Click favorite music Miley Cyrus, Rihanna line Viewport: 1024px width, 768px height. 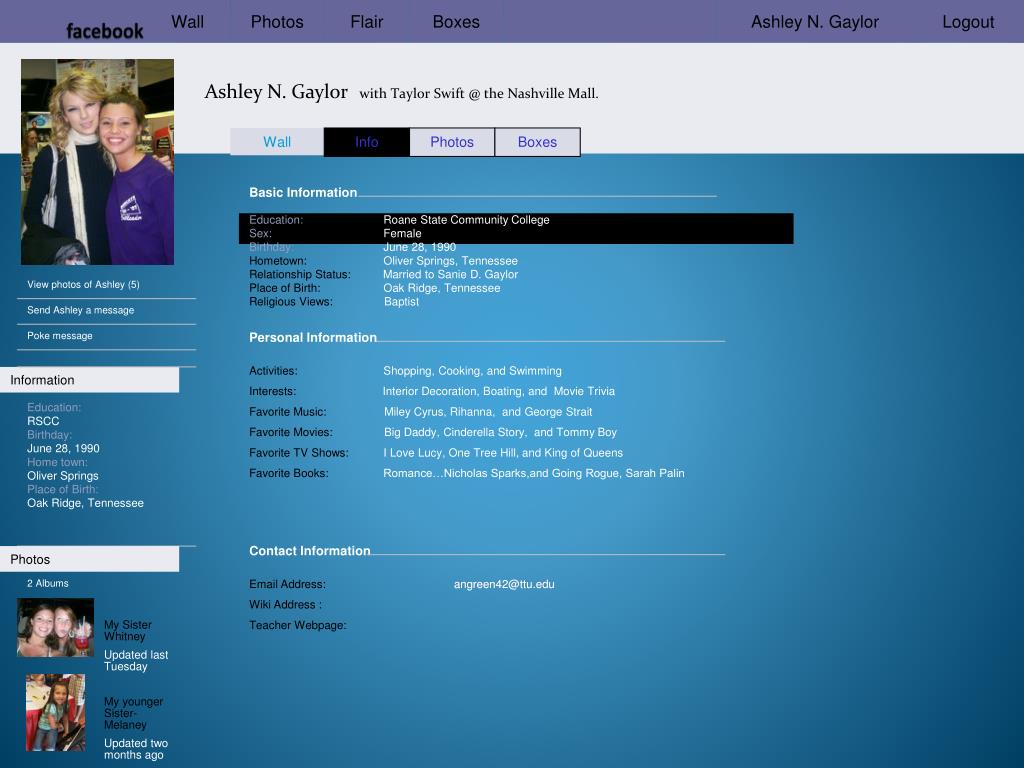[x=488, y=411]
